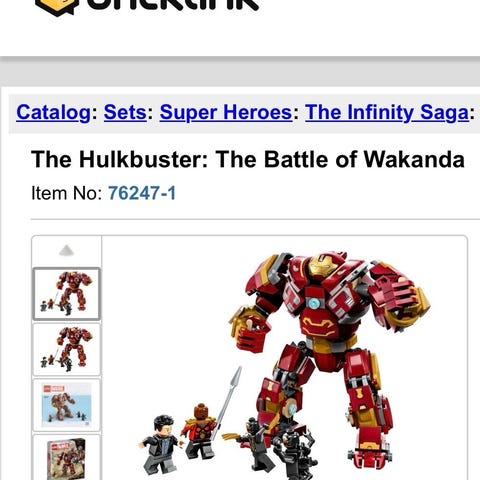Go to the Sets breadcrumb link
This screenshot has width=480, height=480.
pyautogui.click(x=125, y=112)
